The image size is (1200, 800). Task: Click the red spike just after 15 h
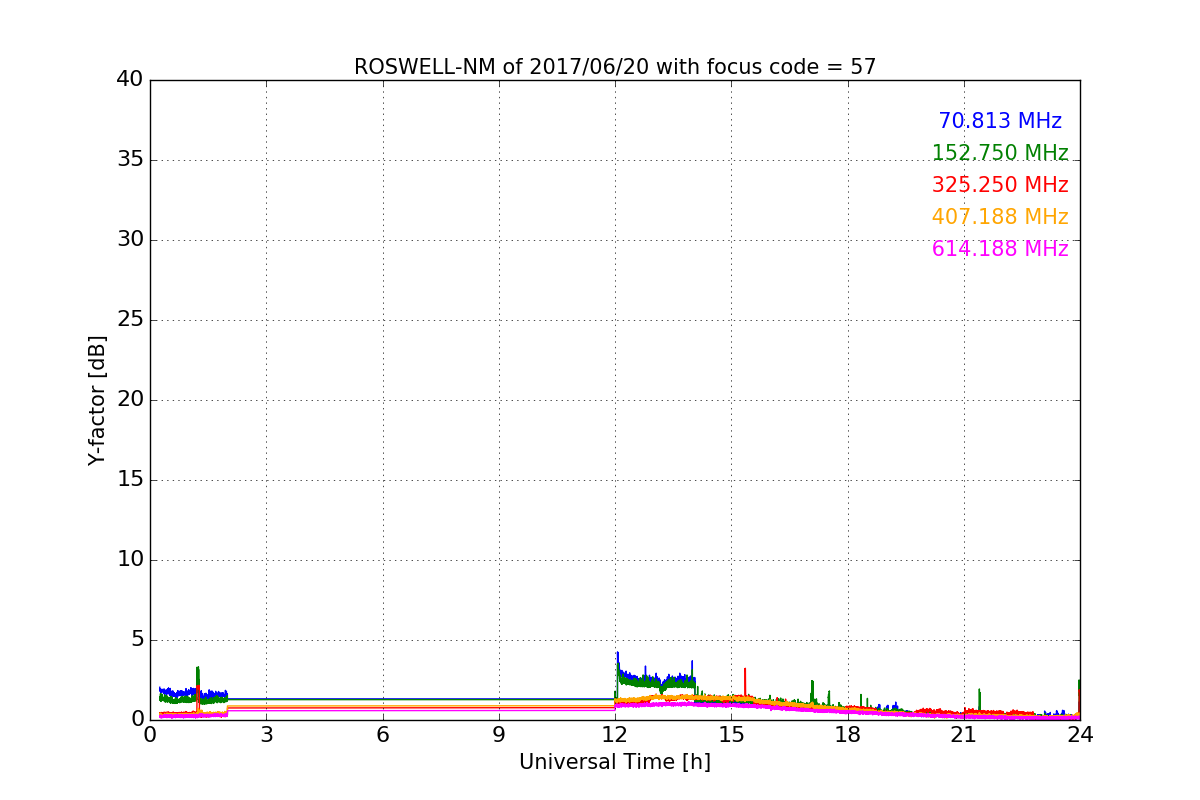pyautogui.click(x=745, y=682)
